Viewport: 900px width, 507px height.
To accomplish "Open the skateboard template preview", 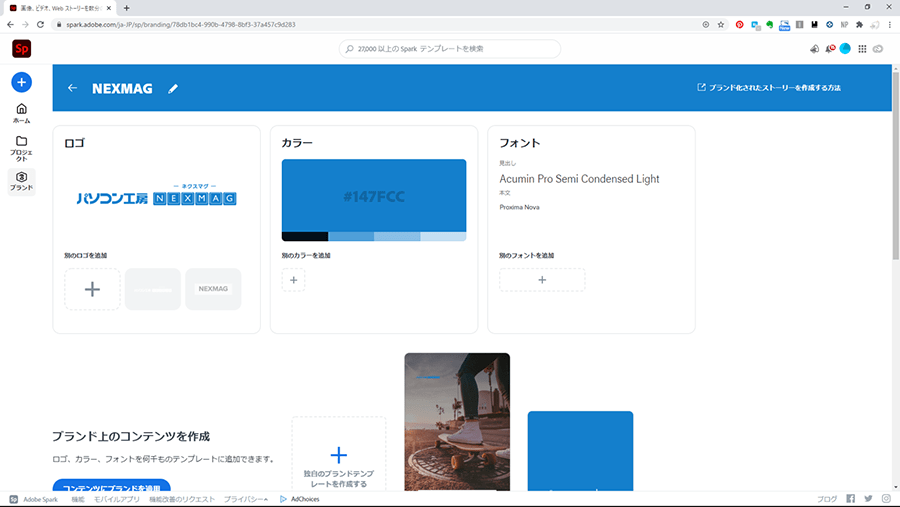I will [x=457, y=422].
